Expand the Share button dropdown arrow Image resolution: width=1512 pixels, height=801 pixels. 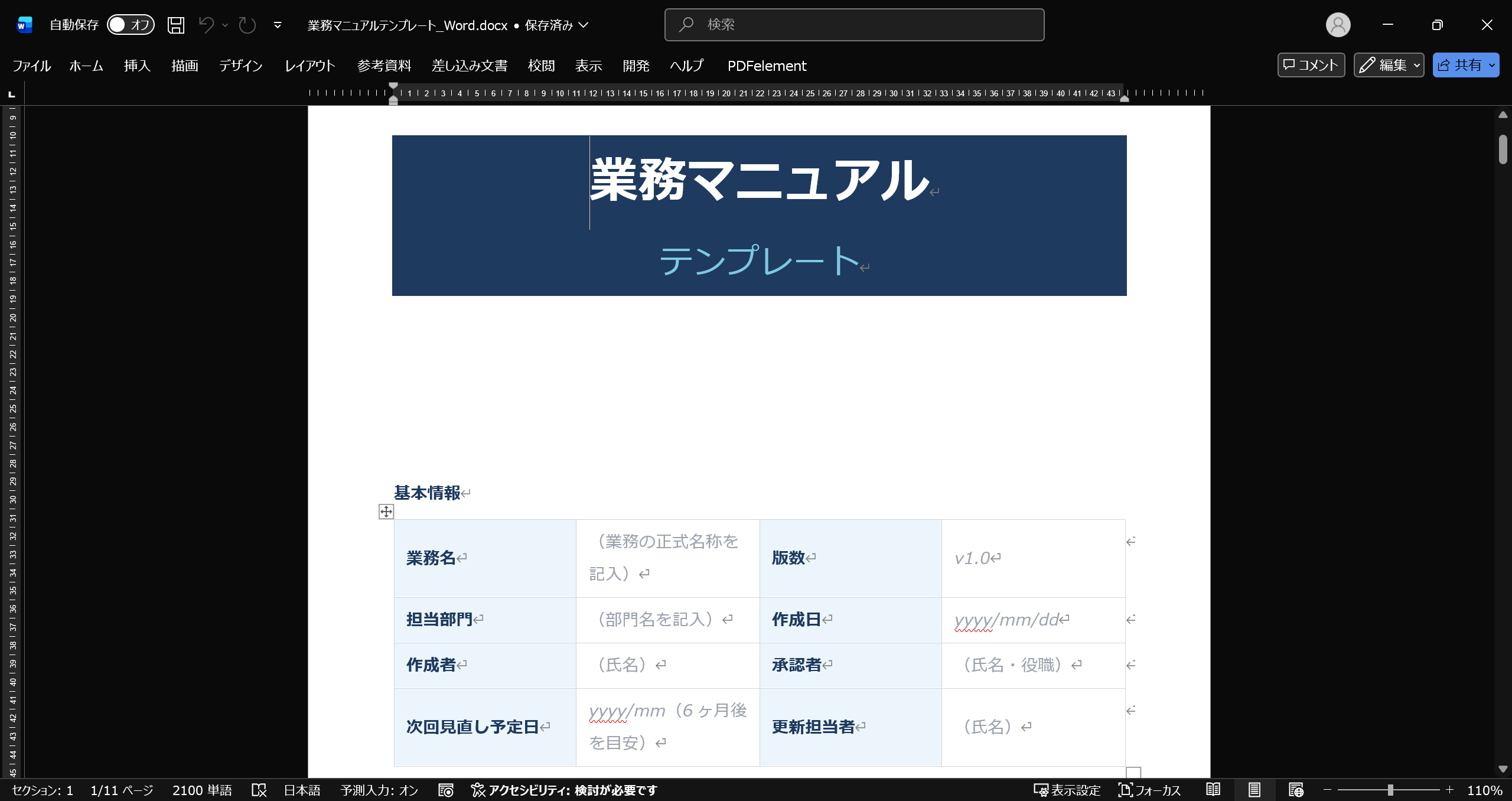coord(1492,65)
